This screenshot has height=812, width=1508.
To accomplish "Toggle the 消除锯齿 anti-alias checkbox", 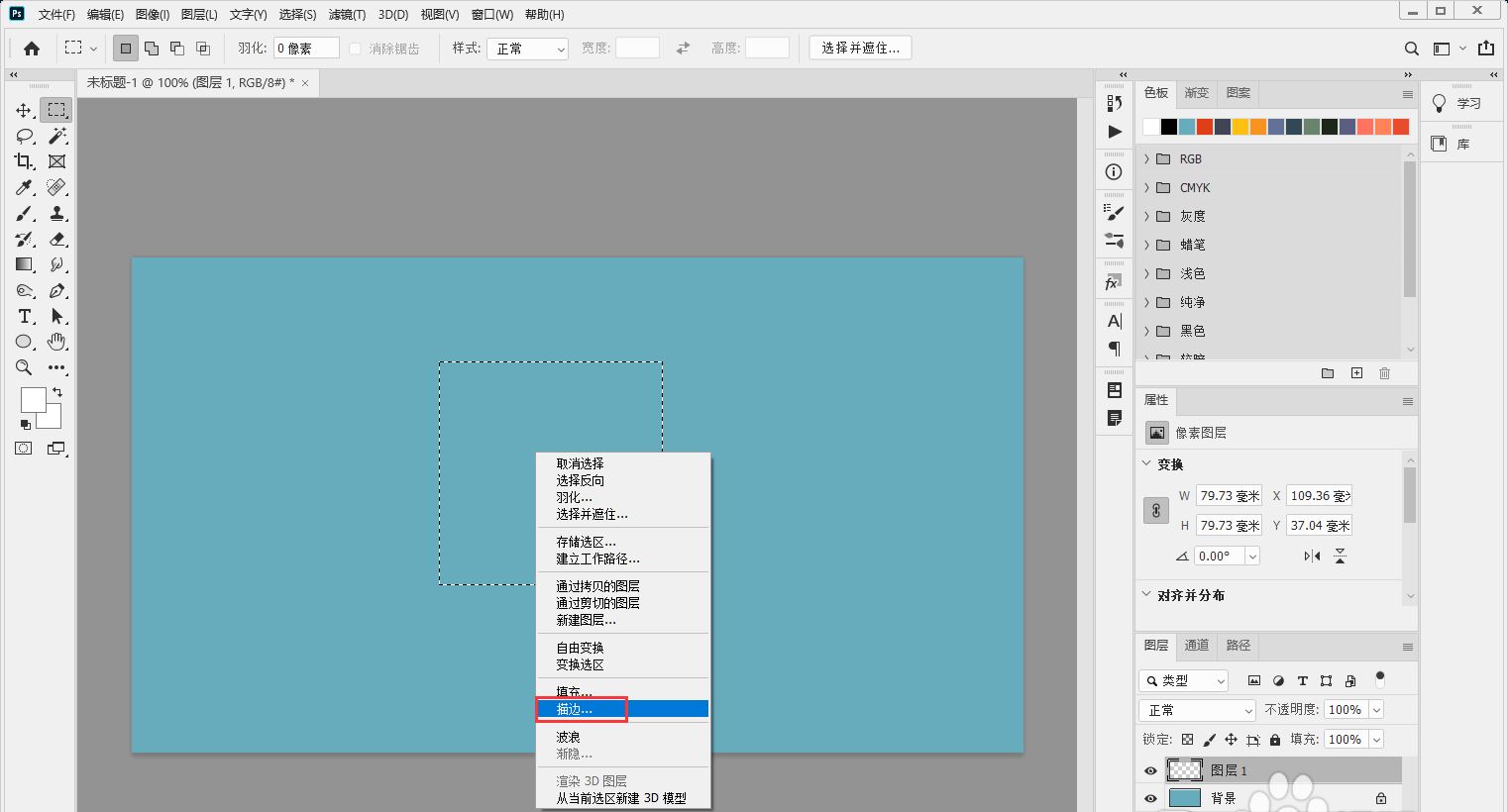I will click(x=355, y=49).
